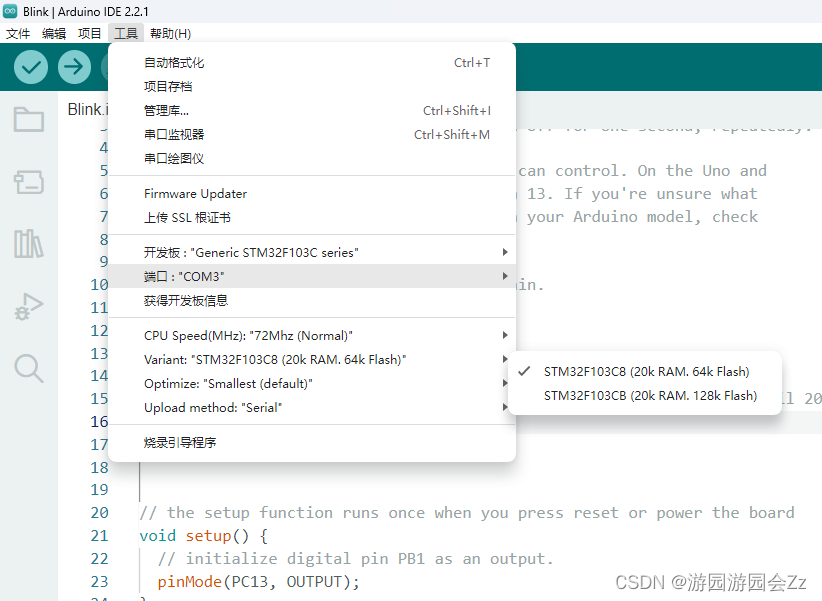This screenshot has width=822, height=601.
Task: Open the Sketchbook folder sidebar icon
Action: [29, 120]
